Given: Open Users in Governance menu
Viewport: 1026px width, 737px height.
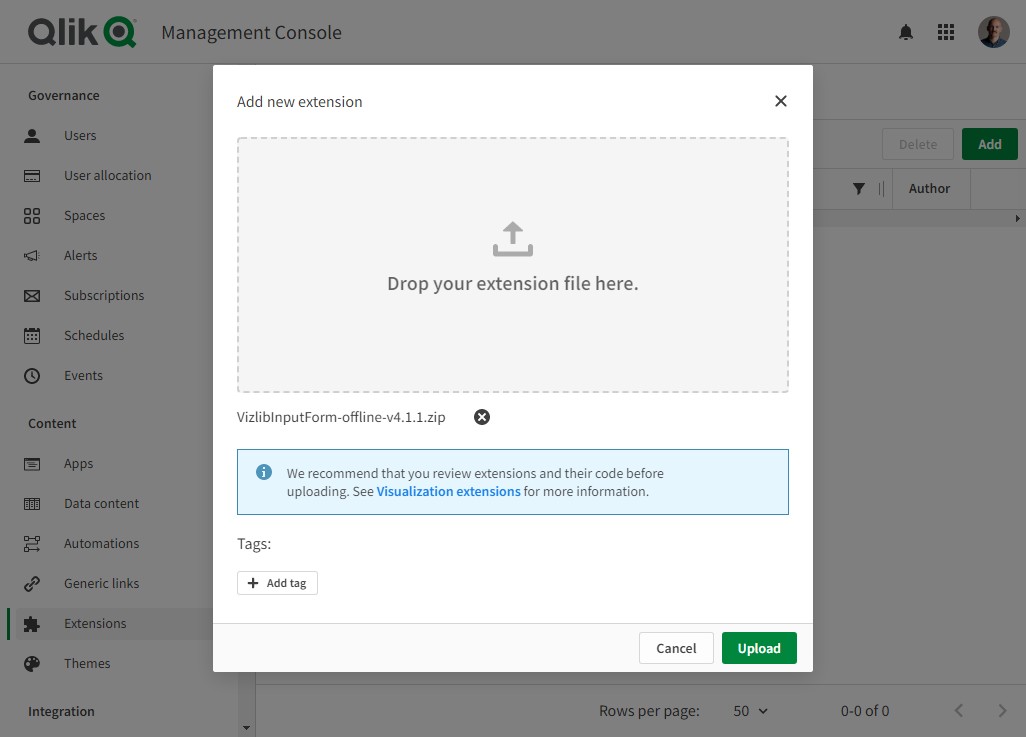Looking at the screenshot, I should [80, 135].
